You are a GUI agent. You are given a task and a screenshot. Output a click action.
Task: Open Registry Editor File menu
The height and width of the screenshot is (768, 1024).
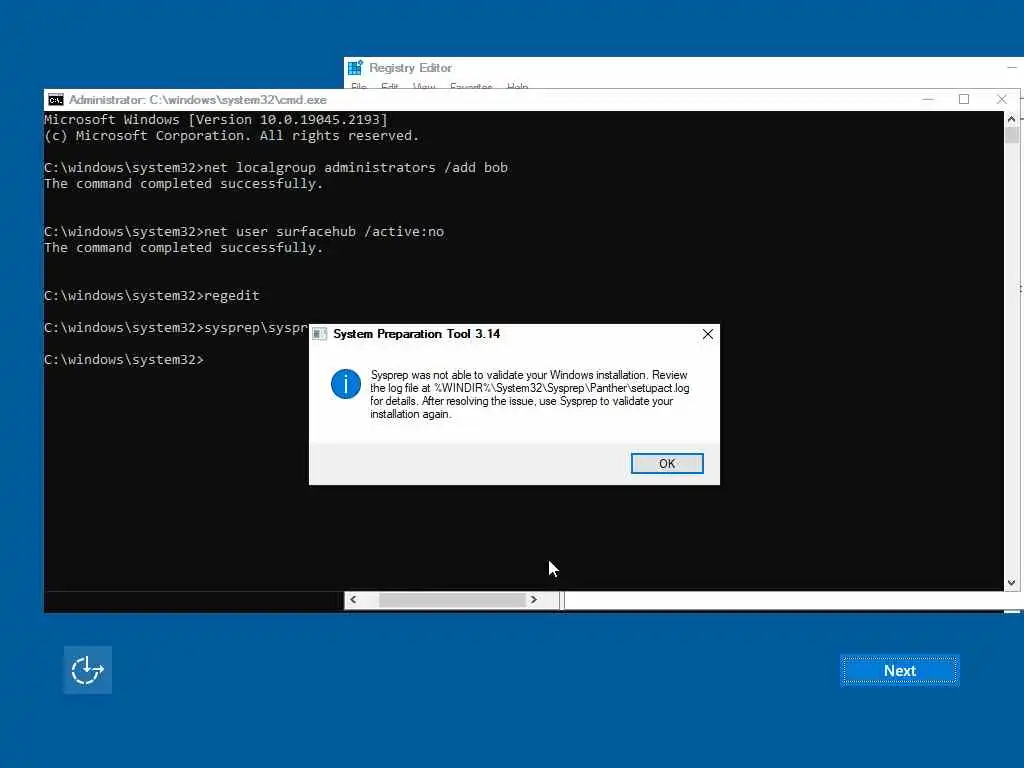[x=359, y=86]
